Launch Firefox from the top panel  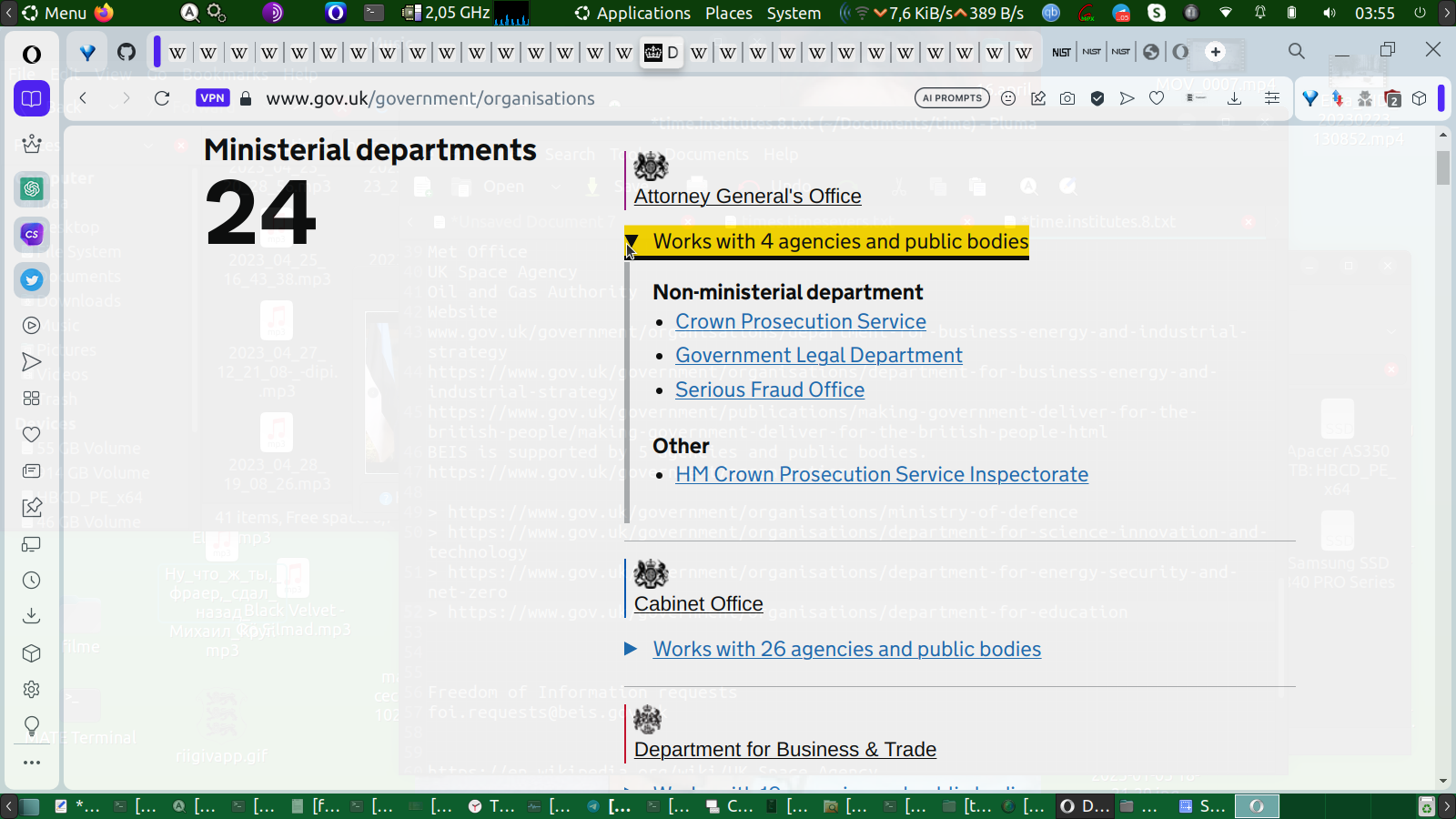click(x=105, y=13)
